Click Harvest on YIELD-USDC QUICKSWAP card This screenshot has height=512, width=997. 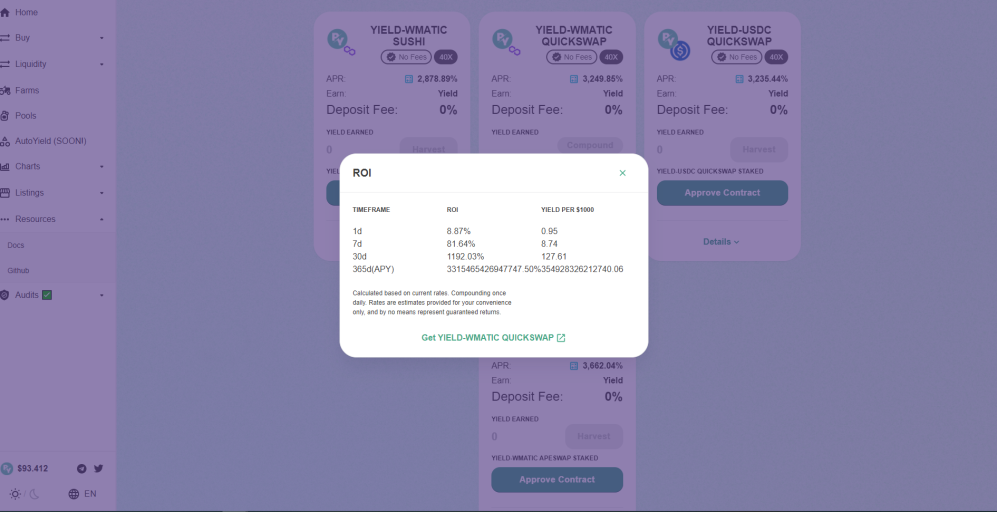tap(759, 149)
